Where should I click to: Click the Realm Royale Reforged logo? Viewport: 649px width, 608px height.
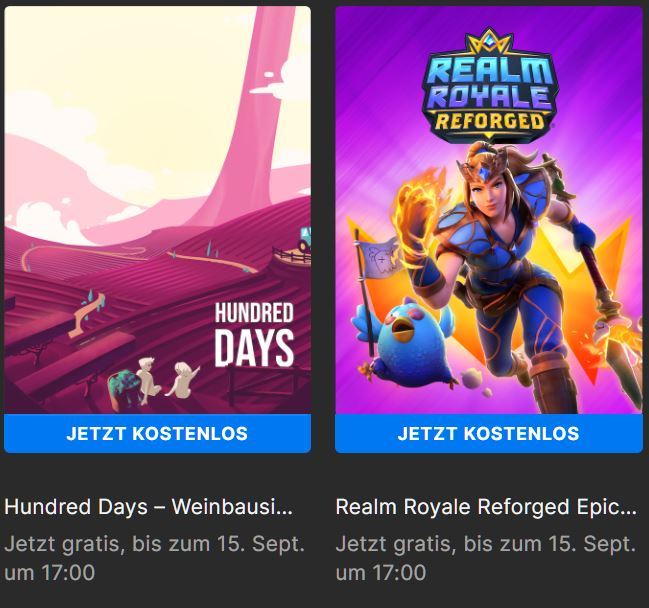(x=490, y=85)
